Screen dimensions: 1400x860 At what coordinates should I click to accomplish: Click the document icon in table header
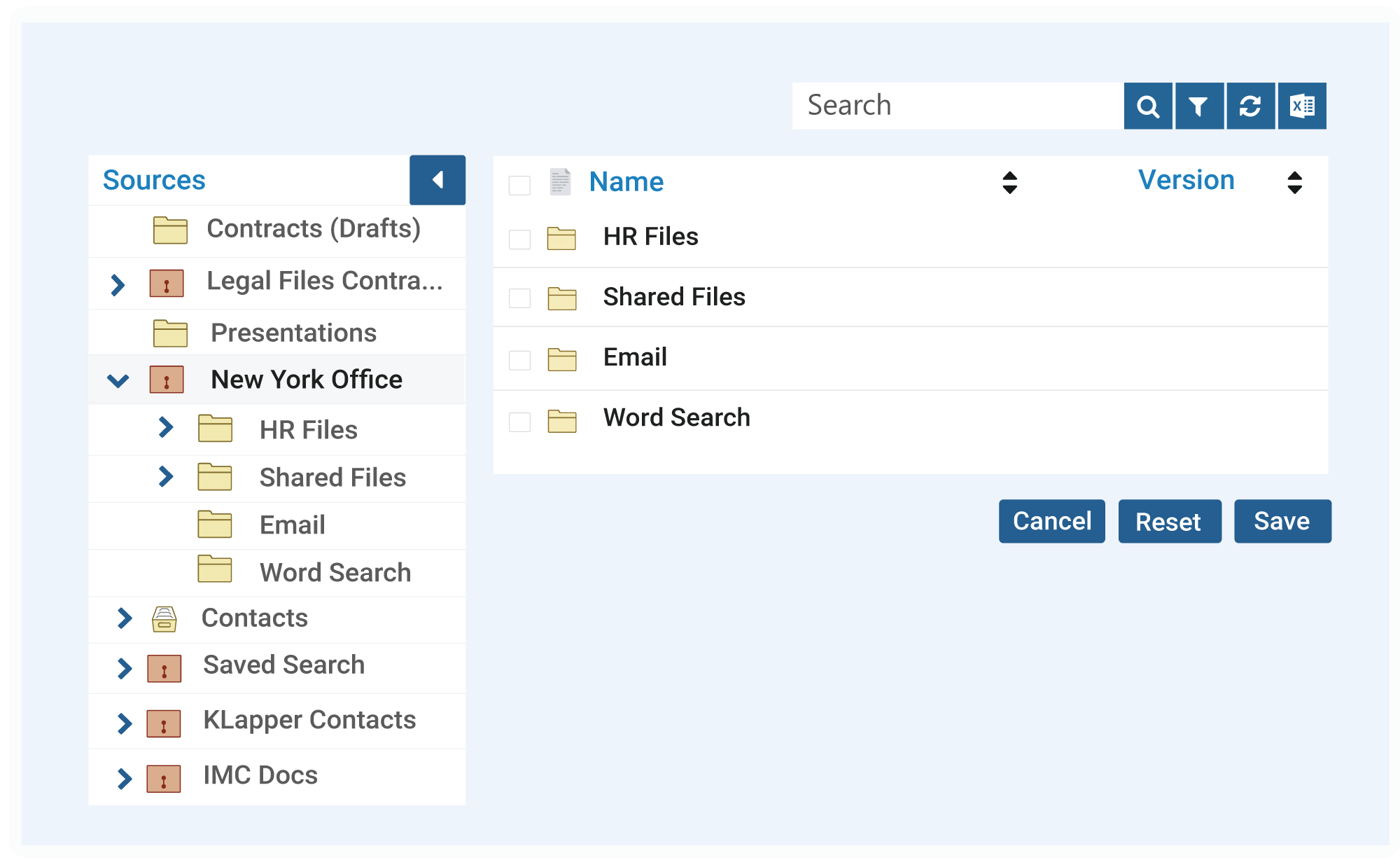pyautogui.click(x=561, y=181)
